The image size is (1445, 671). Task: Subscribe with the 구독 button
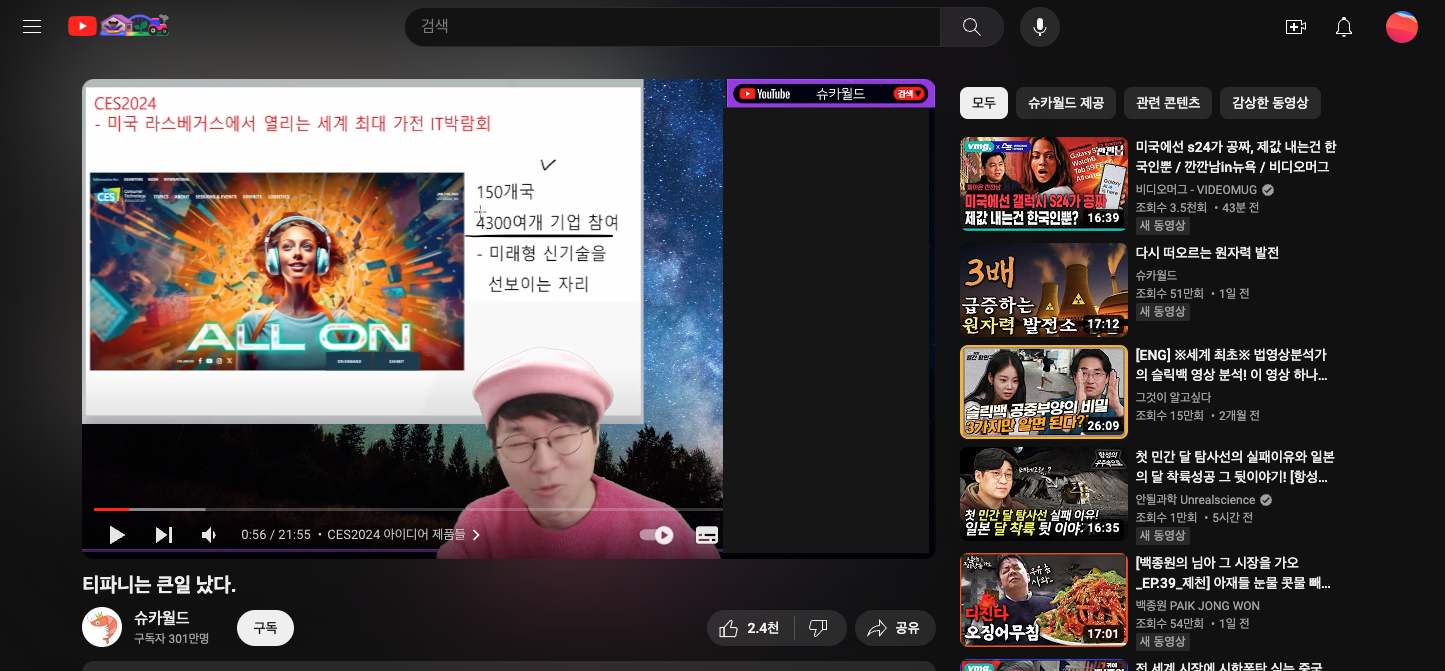point(265,628)
